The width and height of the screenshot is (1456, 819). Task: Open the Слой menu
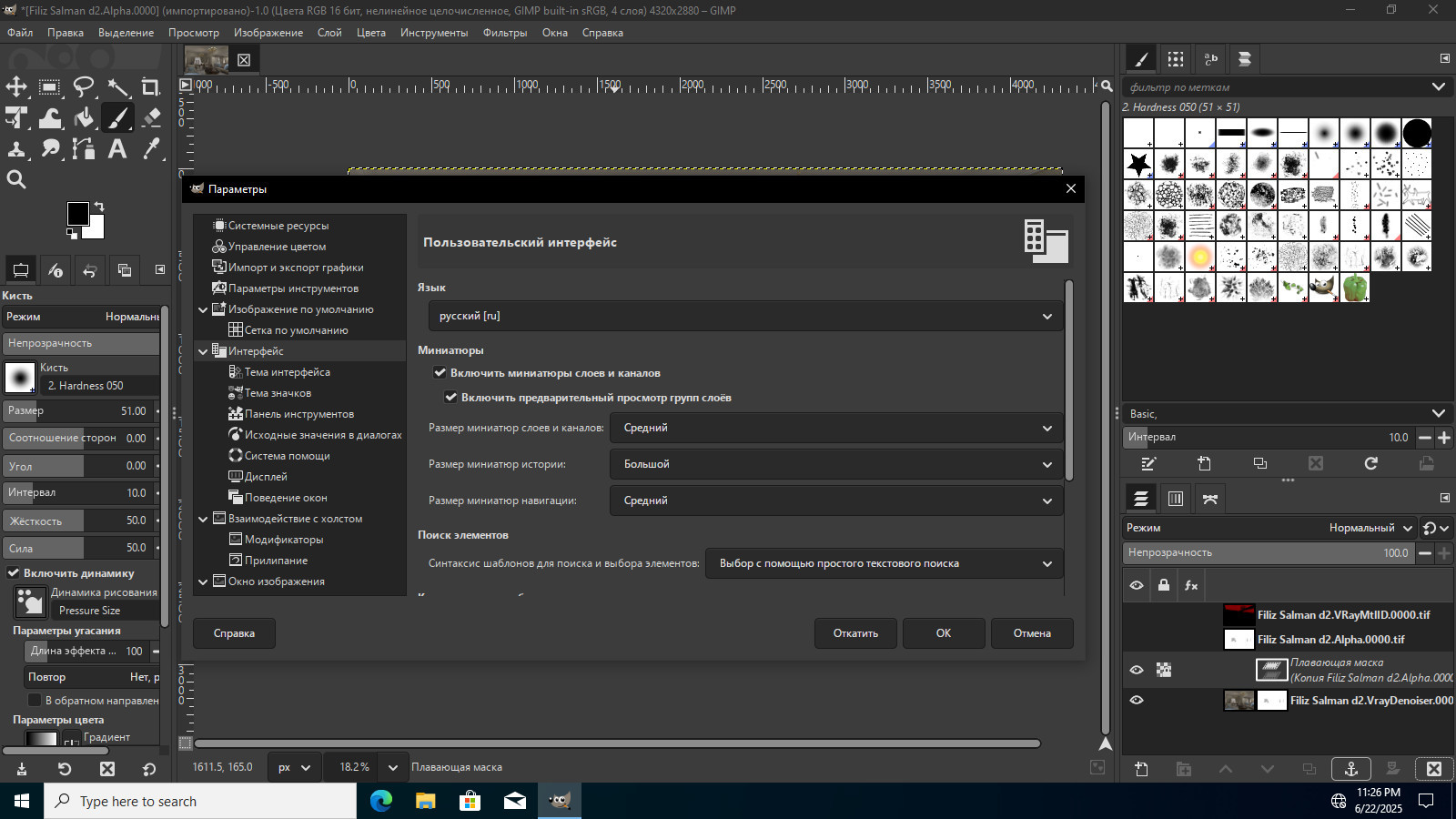pyautogui.click(x=329, y=32)
